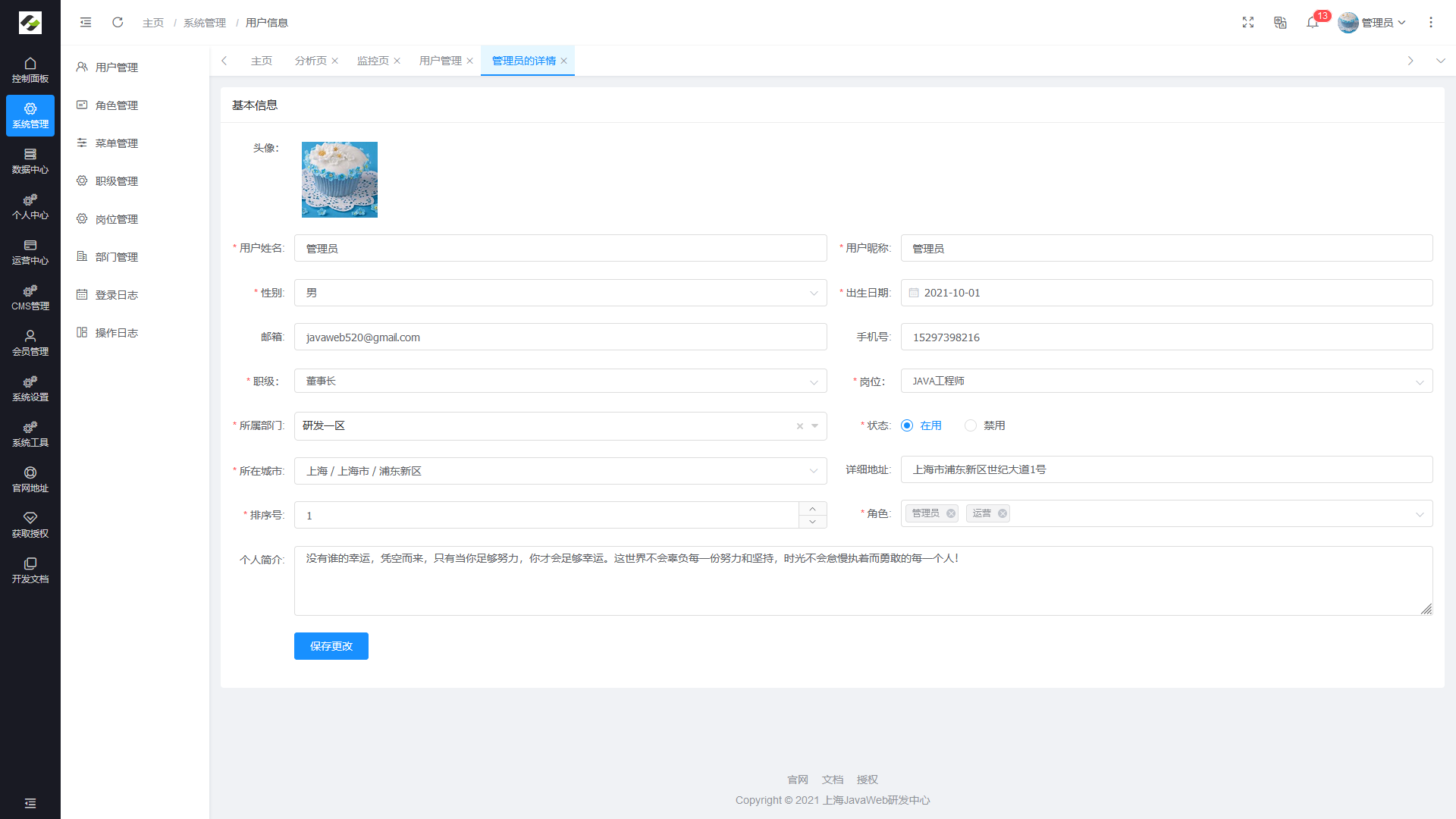Select the 在用 status radio button
The image size is (1456, 819).
(907, 425)
